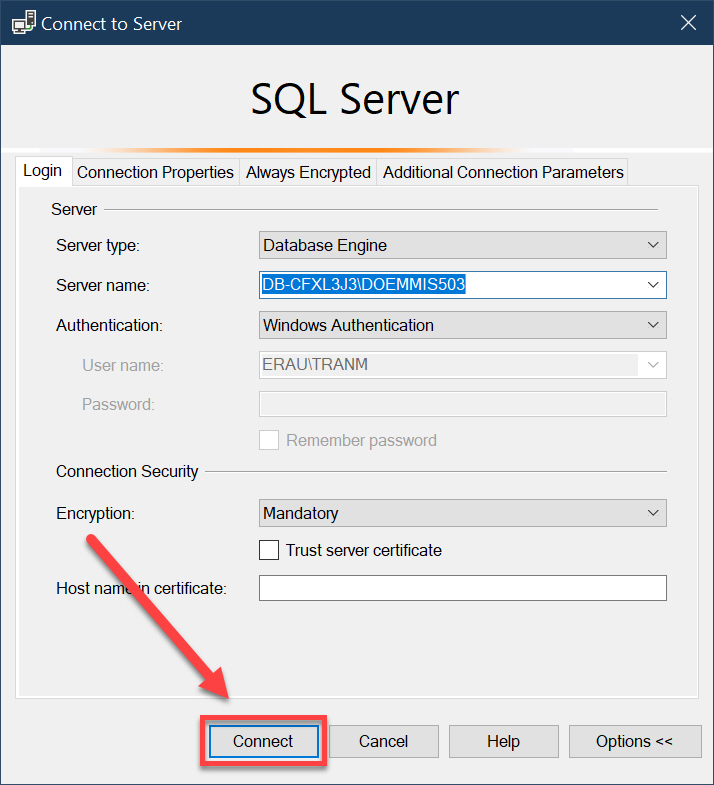The image size is (714, 785).
Task: Click the Cancel button
Action: pyautogui.click(x=384, y=741)
